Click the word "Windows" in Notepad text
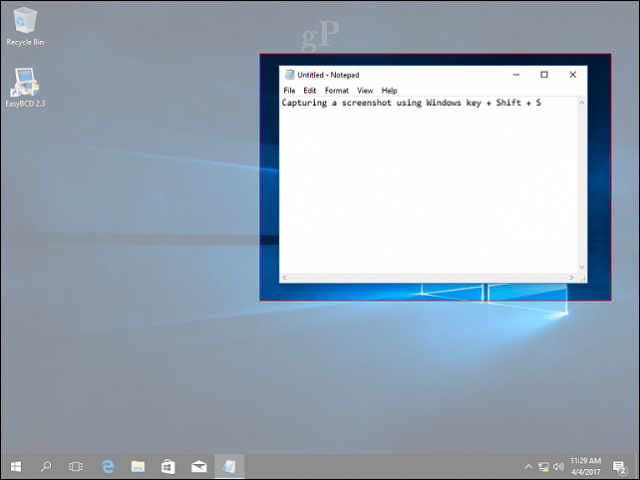Viewport: 640px width, 480px height. (444, 103)
